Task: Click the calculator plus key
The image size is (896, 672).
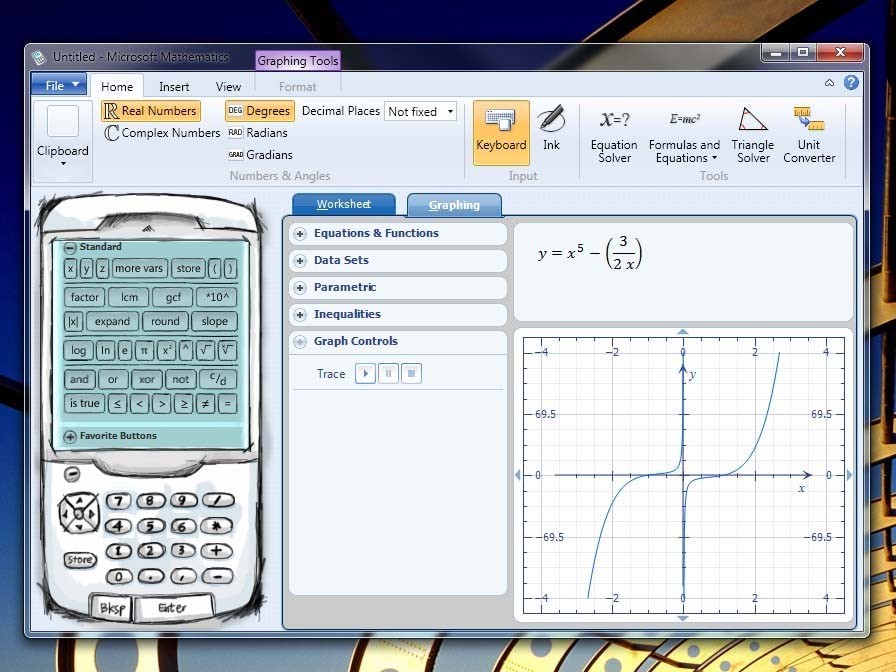Action: coord(217,551)
